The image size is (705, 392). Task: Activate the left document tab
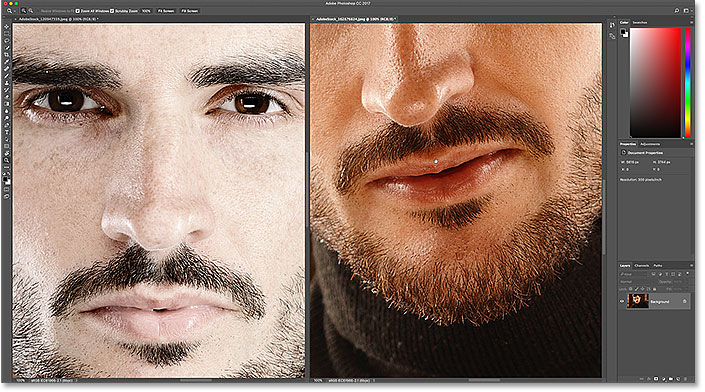[58, 19]
